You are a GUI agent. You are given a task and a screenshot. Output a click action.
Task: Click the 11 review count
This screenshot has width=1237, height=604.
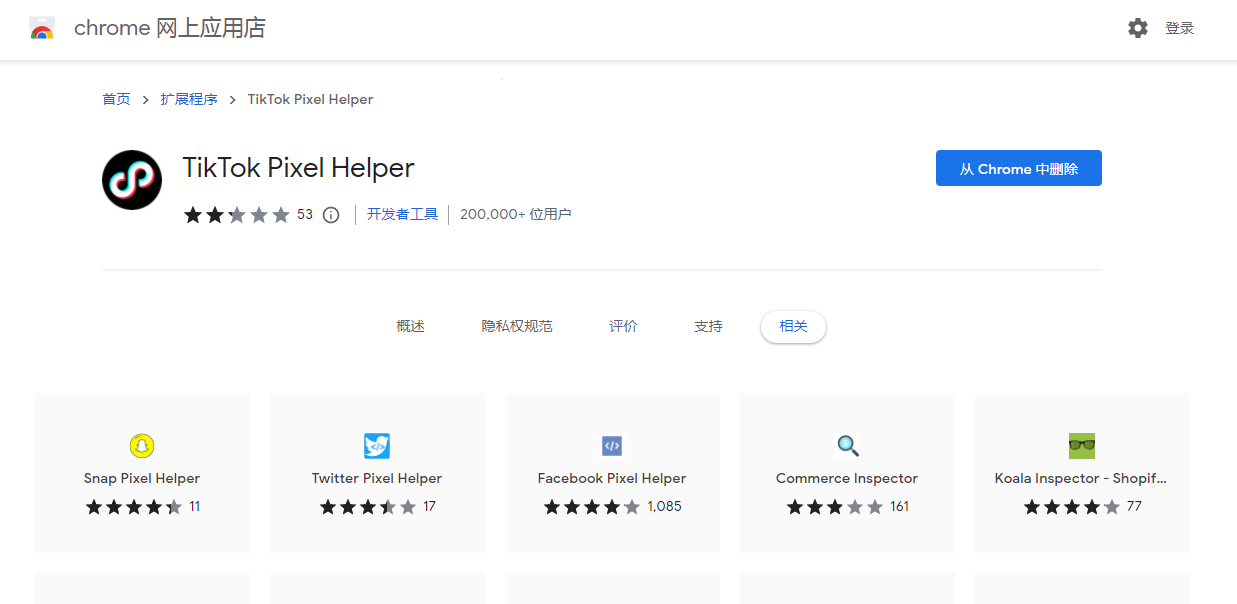click(194, 507)
